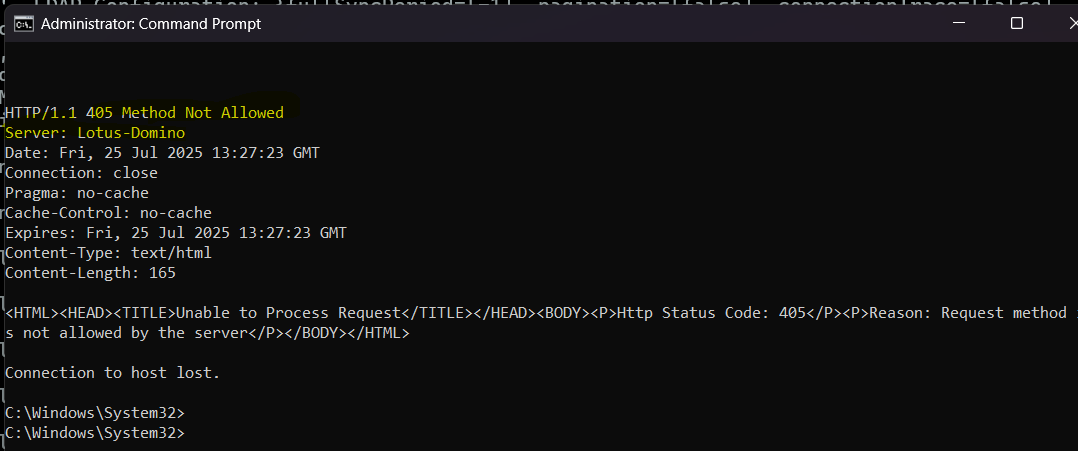Click the bottom C:\Windows\System32> active prompt
Viewport: 1078px width, 451px height.
point(95,433)
